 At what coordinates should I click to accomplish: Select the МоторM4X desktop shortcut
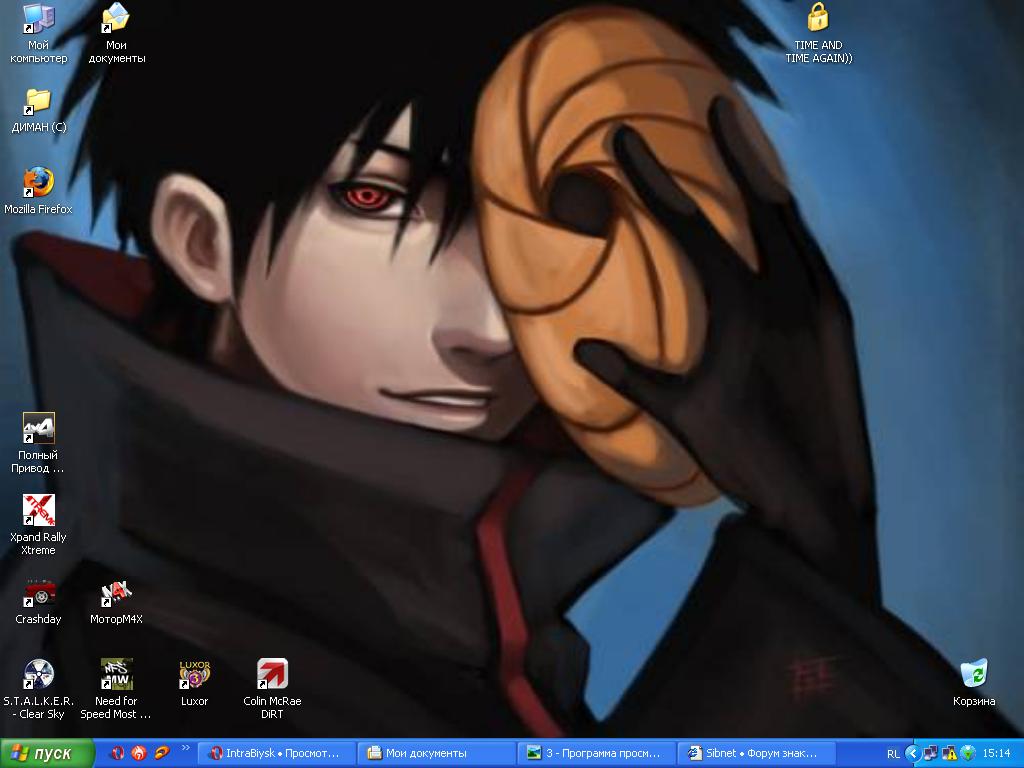pos(116,593)
